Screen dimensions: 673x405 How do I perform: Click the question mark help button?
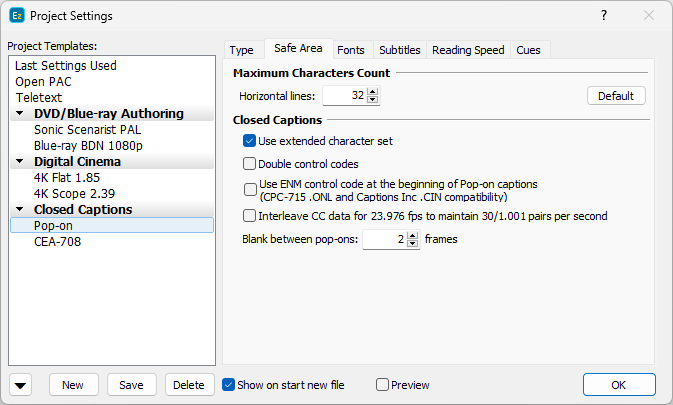(603, 16)
